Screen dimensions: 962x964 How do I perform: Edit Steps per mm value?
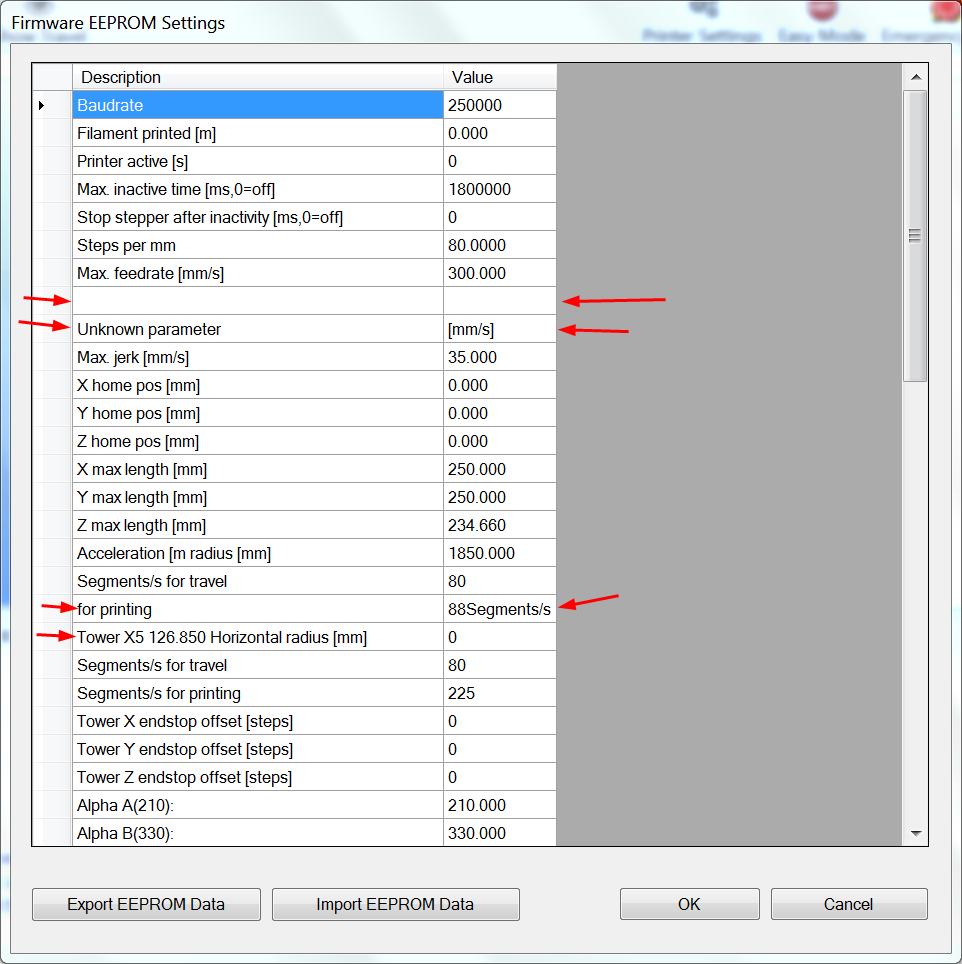499,245
